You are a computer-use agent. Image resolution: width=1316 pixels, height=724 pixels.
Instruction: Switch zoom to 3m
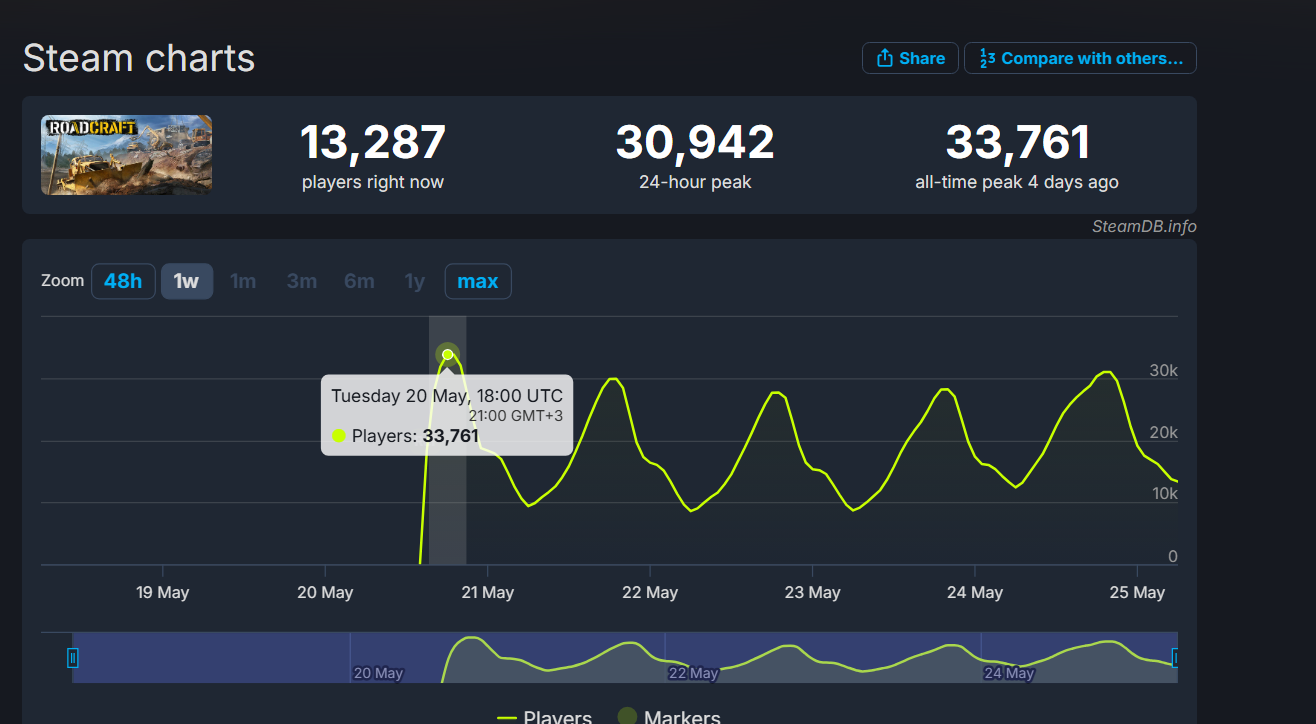pos(301,281)
